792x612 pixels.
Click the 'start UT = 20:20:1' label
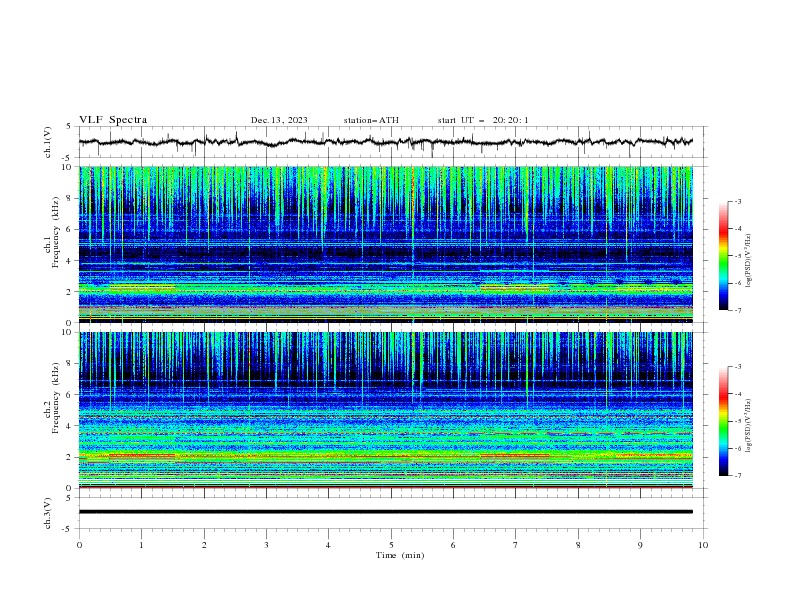(483, 120)
